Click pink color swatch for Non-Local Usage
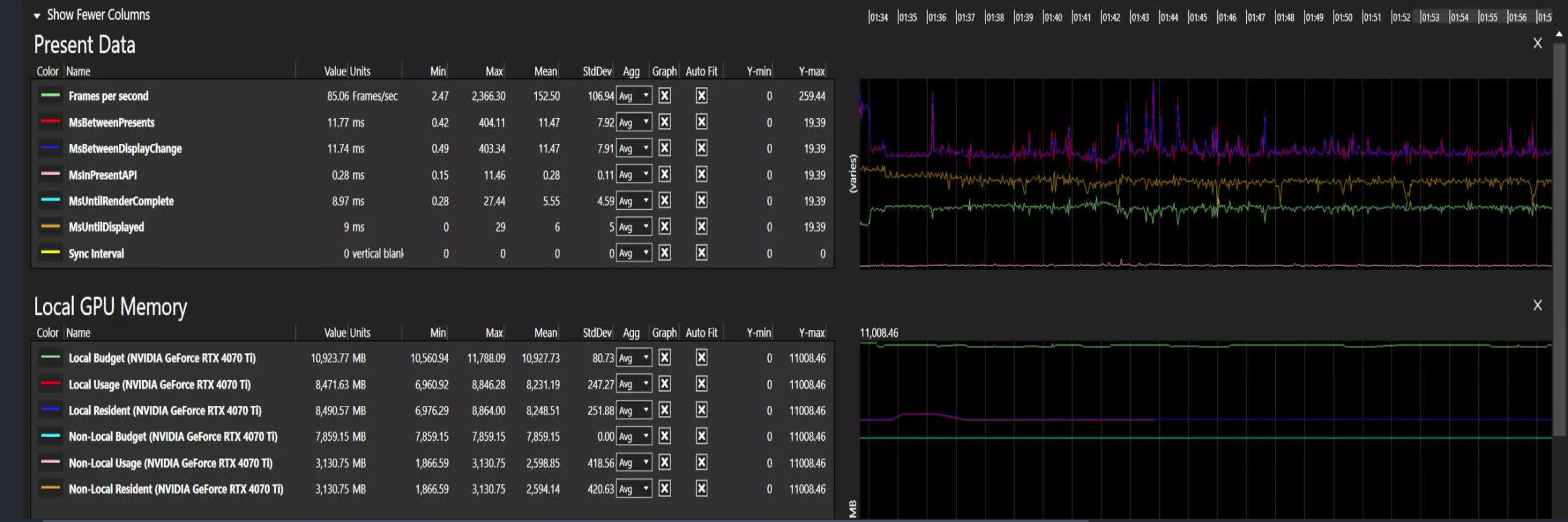The width and height of the screenshot is (1568, 522). point(50,462)
